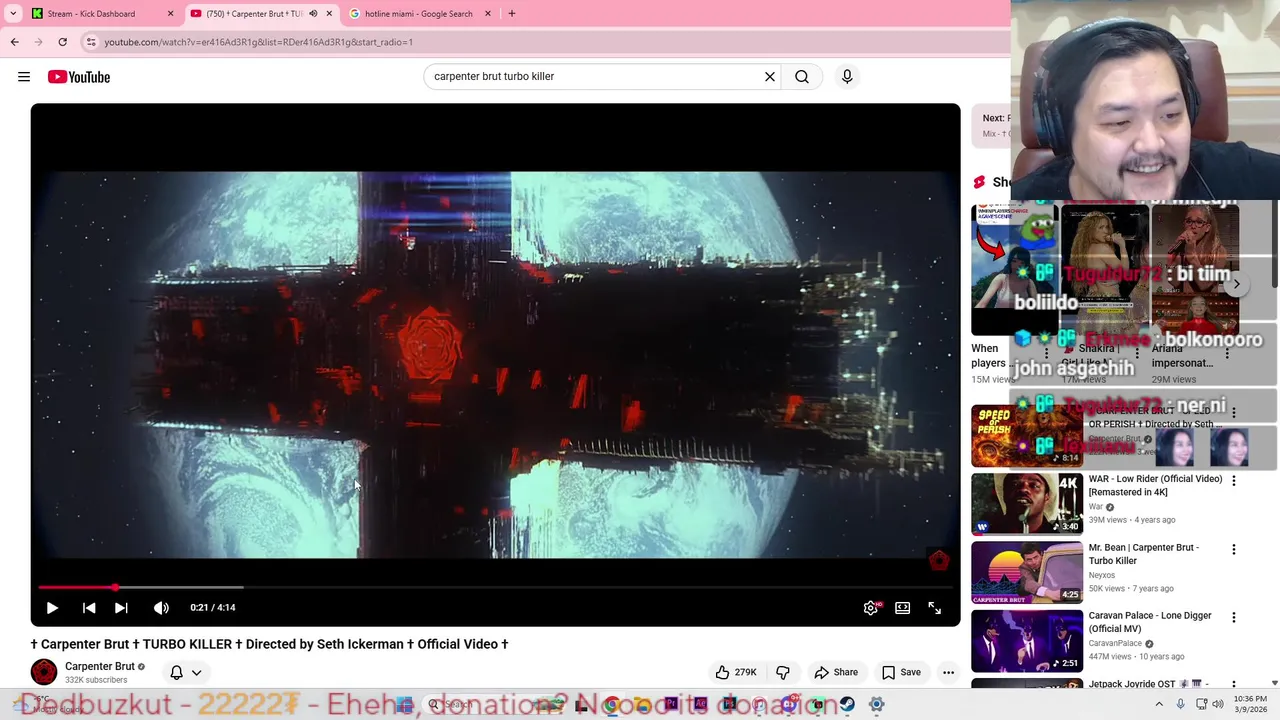Open the tab search dropdown arrow
The image size is (1280, 720).
(13, 13)
